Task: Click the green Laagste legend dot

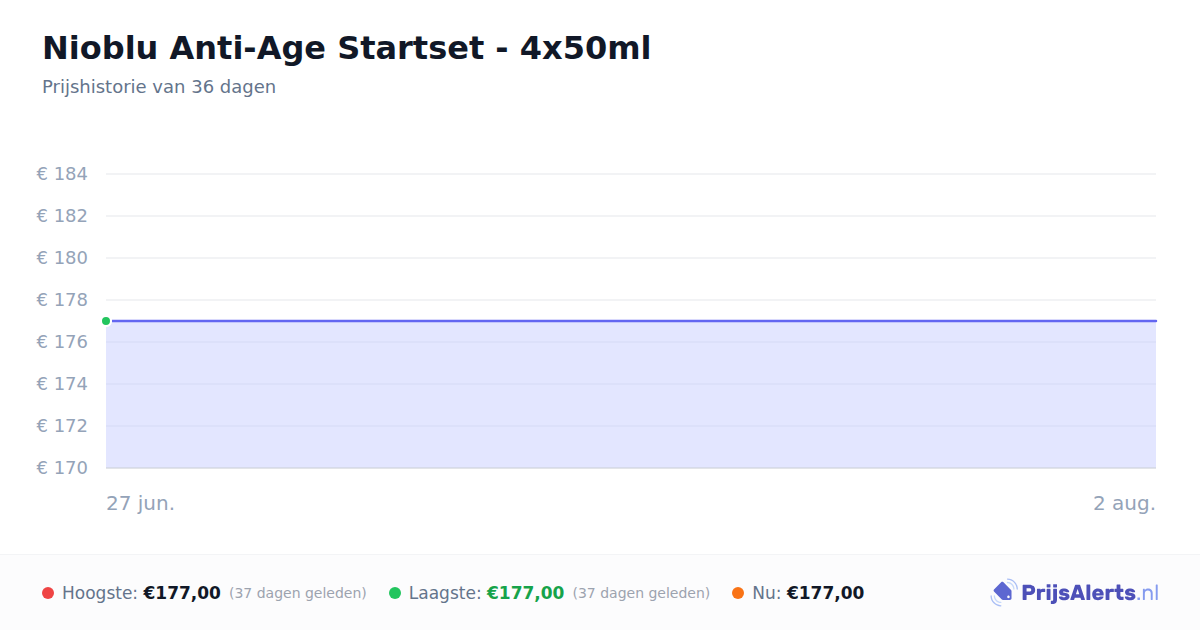Action: tap(395, 593)
